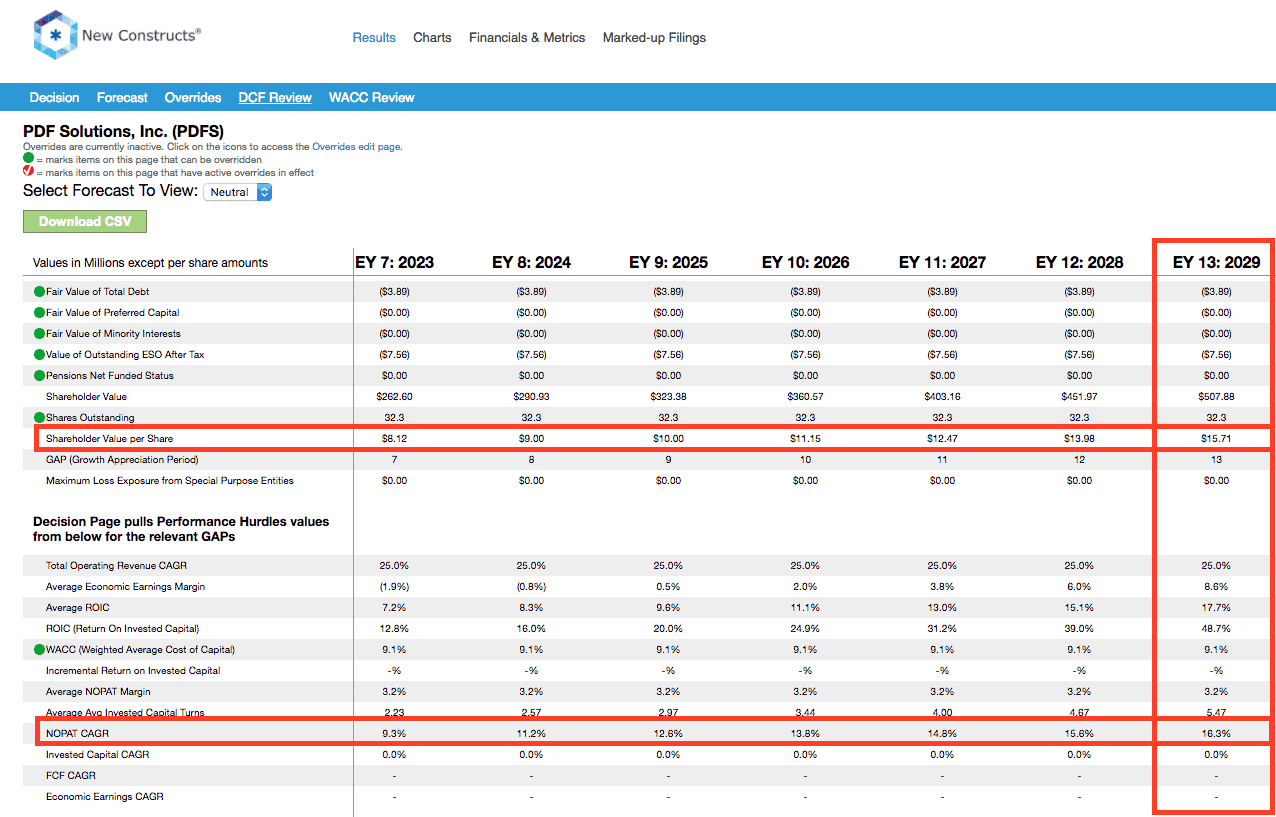Switch to the Forecast tab
Viewport: 1276px width, 817px height.
coord(122,98)
